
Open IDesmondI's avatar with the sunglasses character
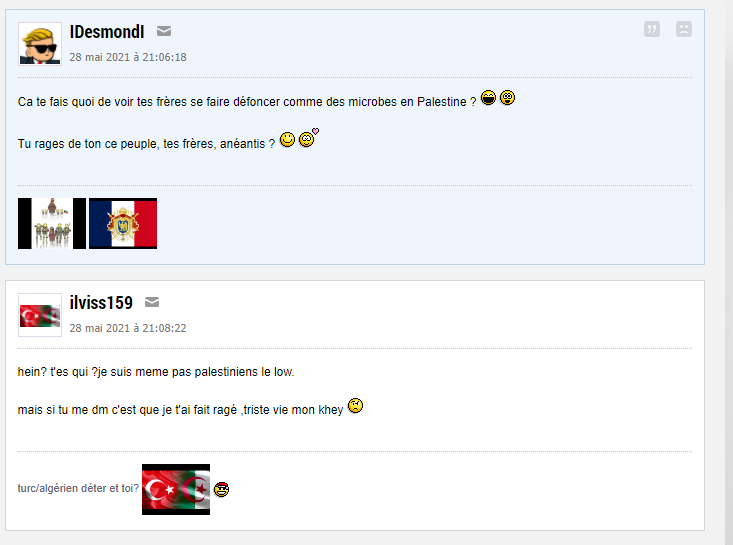40,44
